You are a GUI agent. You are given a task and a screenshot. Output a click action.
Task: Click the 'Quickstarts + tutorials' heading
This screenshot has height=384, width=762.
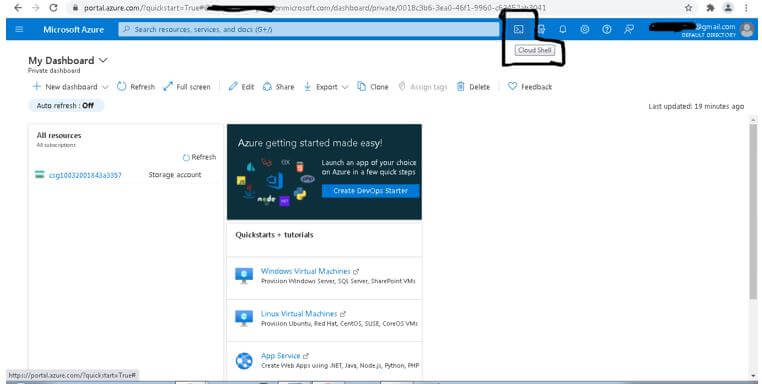[x=274, y=235]
